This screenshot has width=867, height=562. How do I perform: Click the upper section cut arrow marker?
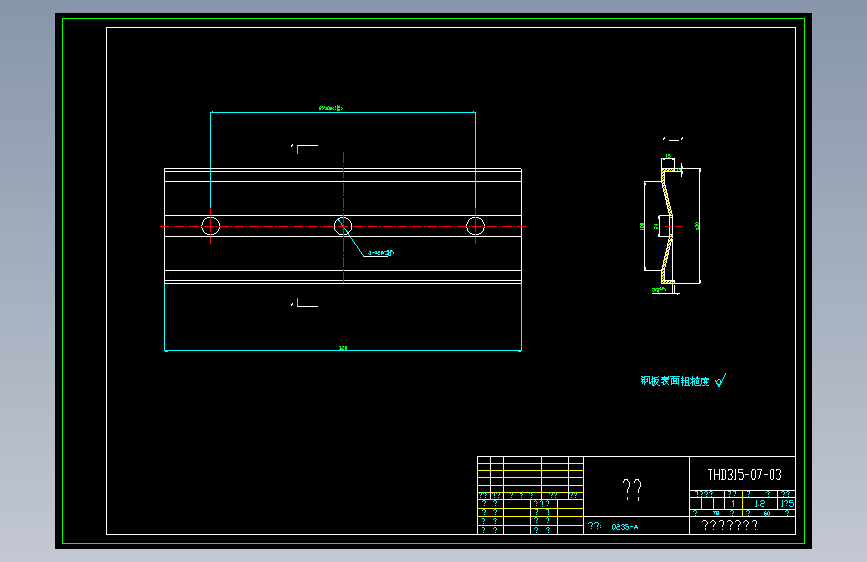point(305,148)
